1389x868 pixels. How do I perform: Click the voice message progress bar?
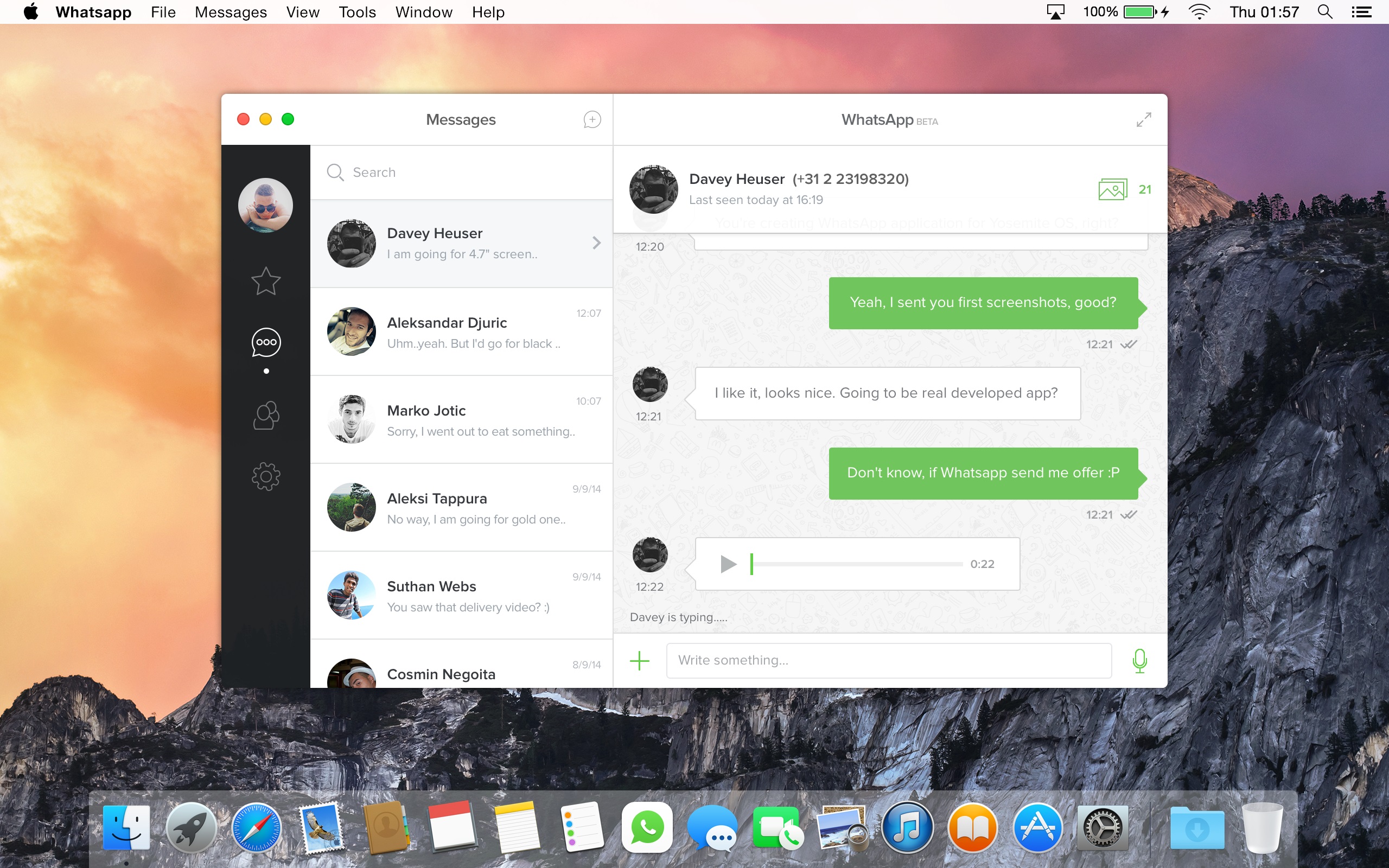856,564
